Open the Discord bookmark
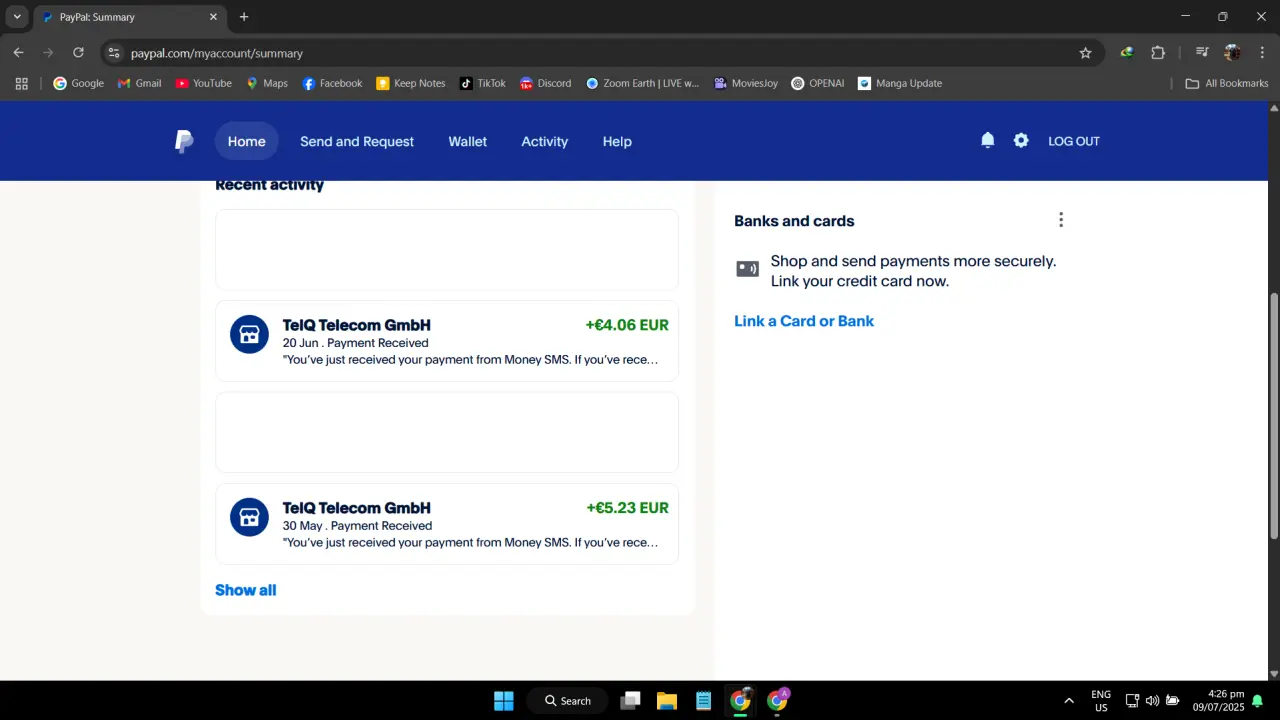This screenshot has height=720, width=1280. [x=546, y=83]
